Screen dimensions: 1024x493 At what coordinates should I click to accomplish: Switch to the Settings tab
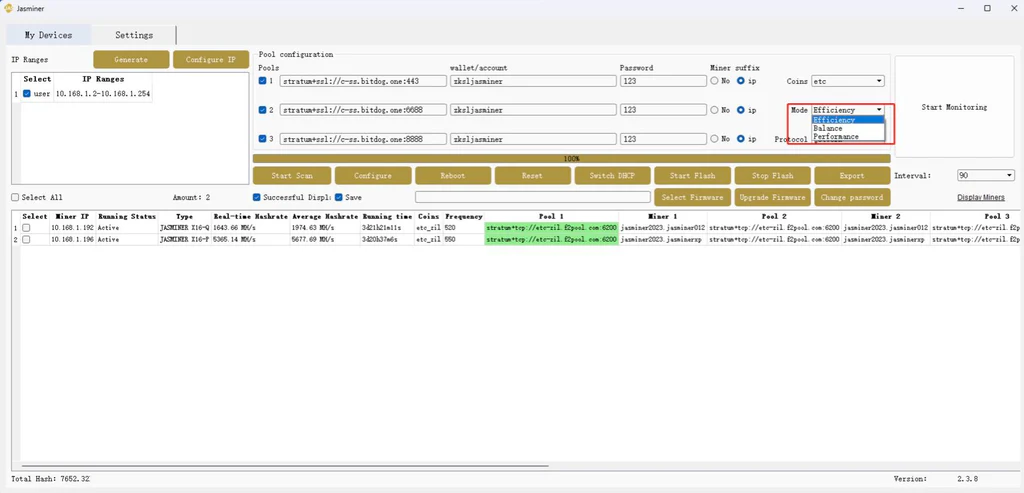134,35
